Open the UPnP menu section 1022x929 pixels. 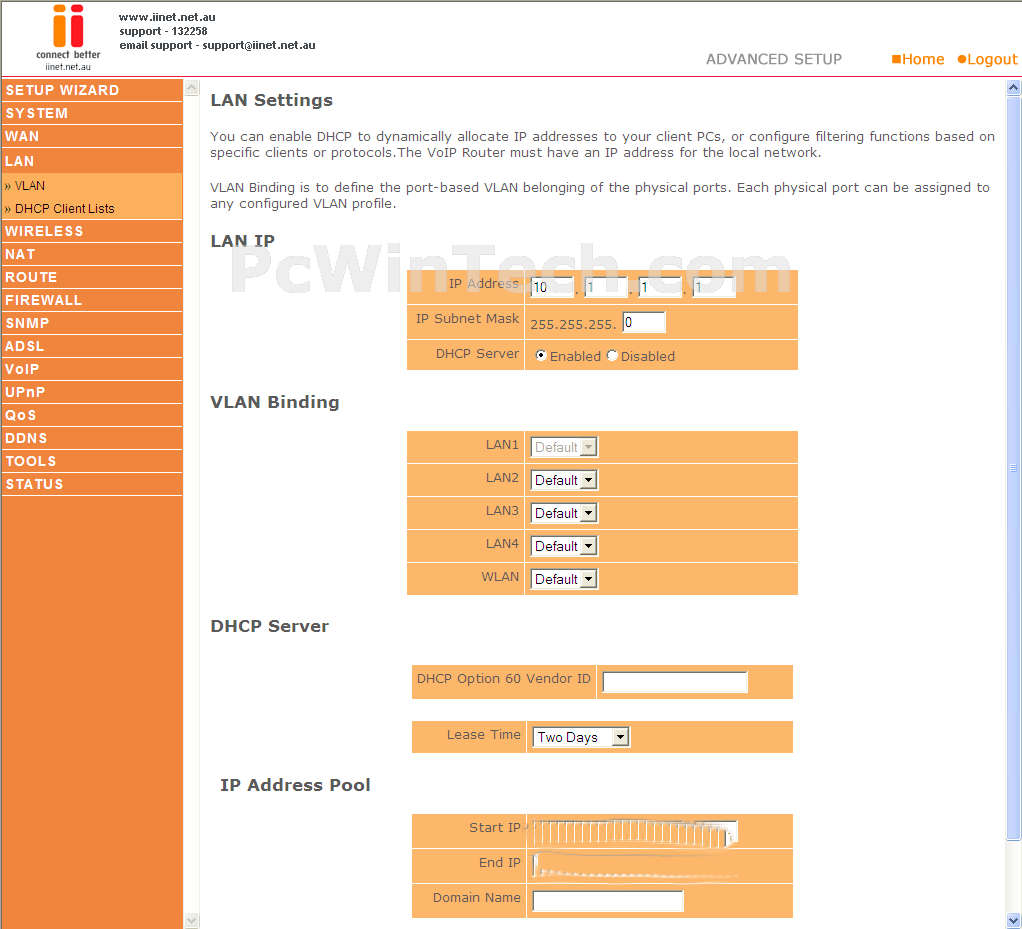pyautogui.click(x=92, y=392)
